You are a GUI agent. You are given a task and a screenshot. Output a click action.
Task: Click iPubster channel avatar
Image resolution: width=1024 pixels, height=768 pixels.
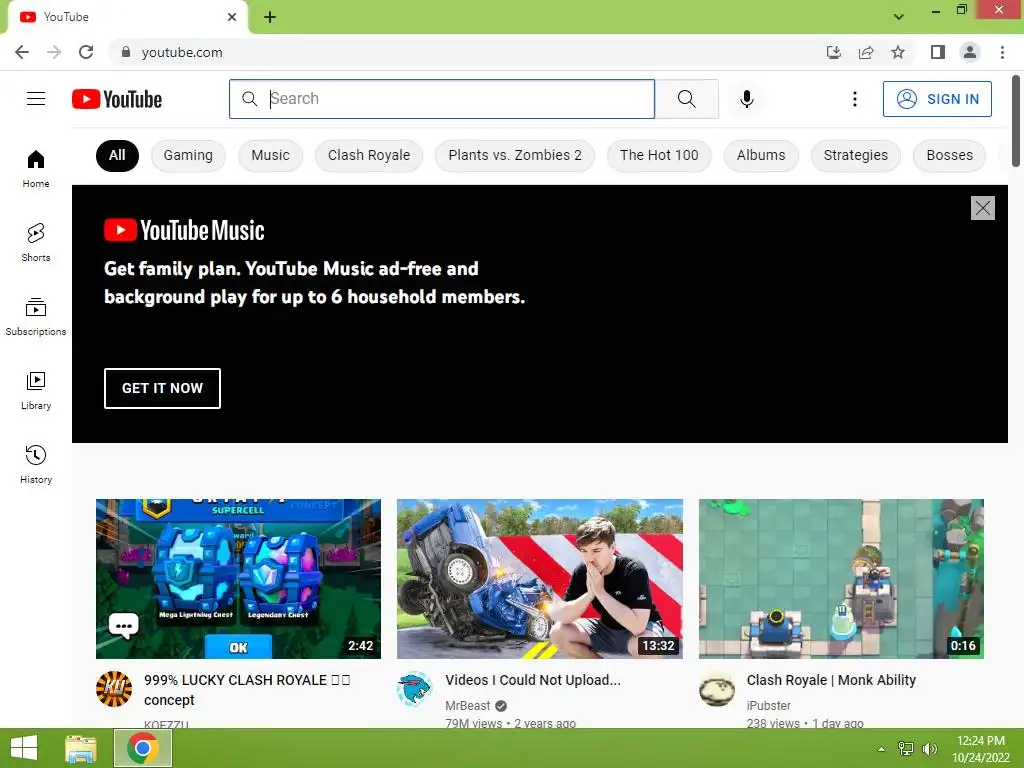coord(717,689)
